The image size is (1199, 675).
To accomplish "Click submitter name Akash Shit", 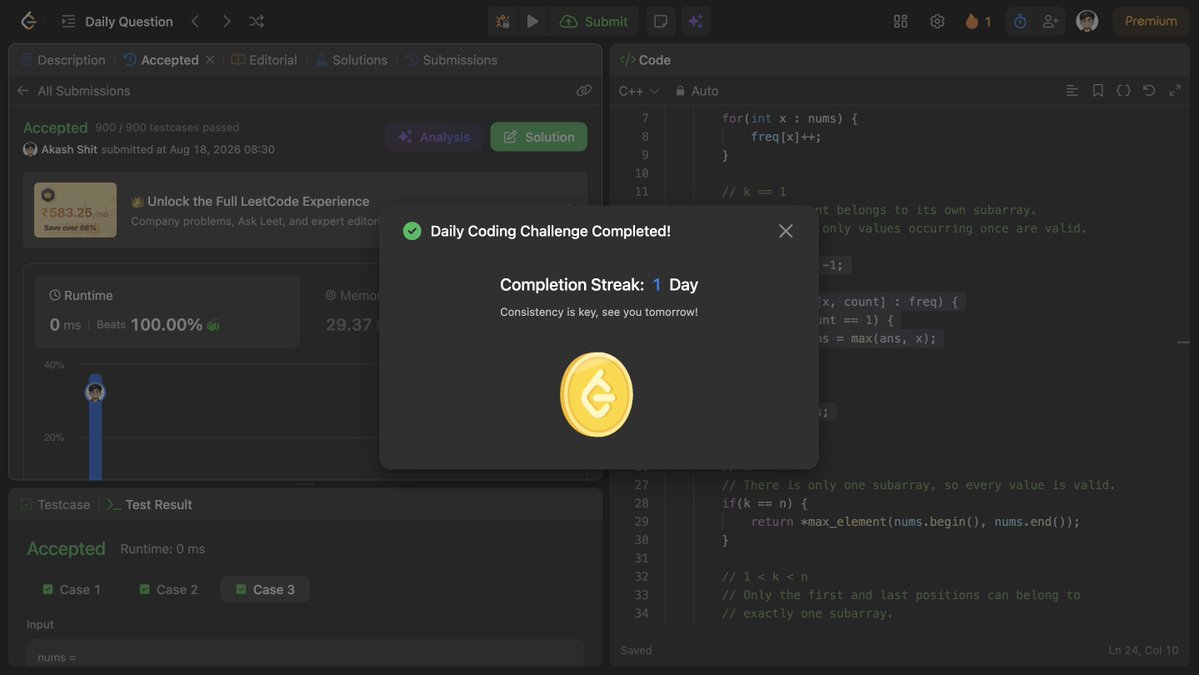I will click(x=69, y=149).
